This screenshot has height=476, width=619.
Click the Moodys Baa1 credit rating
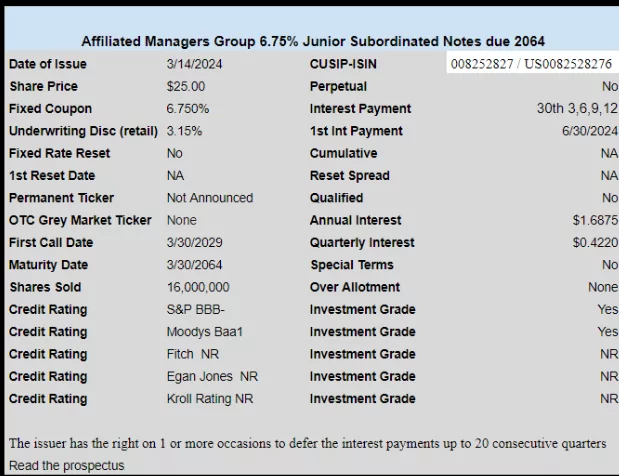point(204,332)
